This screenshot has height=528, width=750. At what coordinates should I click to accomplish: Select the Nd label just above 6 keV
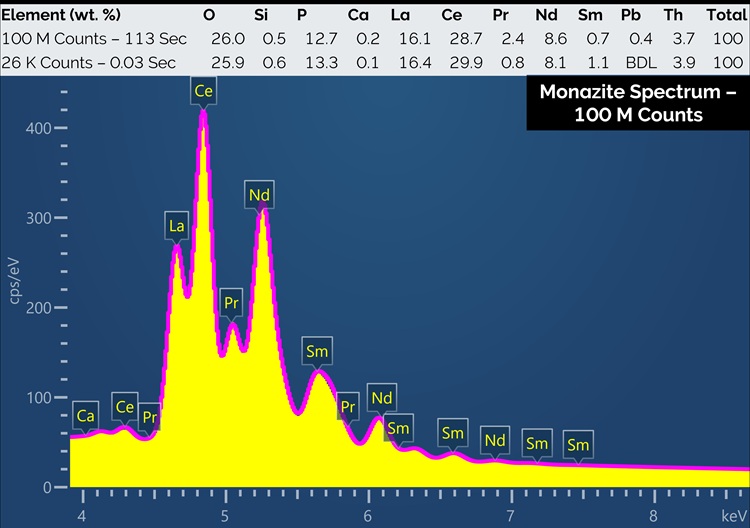(x=381, y=398)
